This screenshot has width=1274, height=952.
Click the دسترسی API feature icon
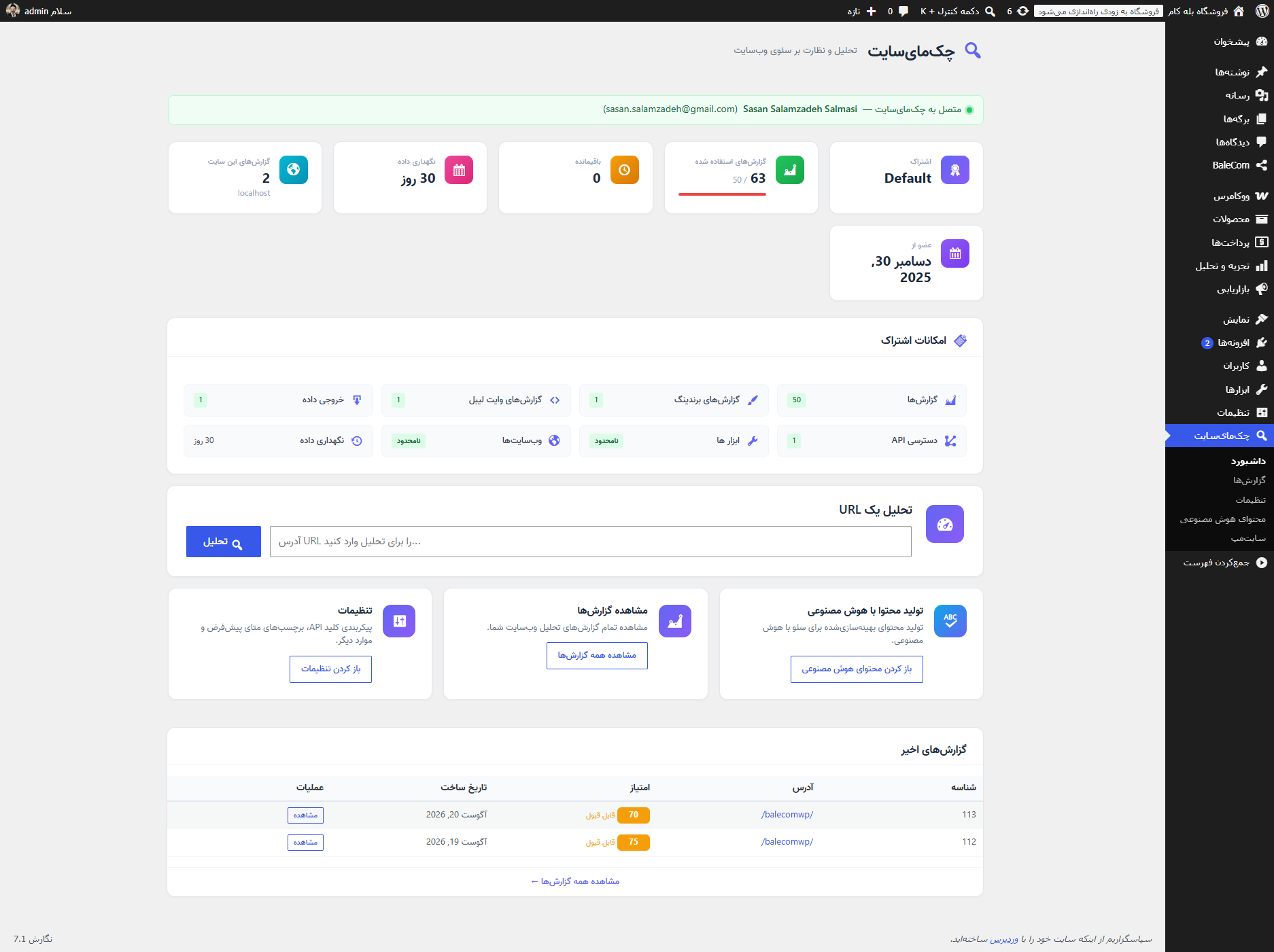click(950, 441)
